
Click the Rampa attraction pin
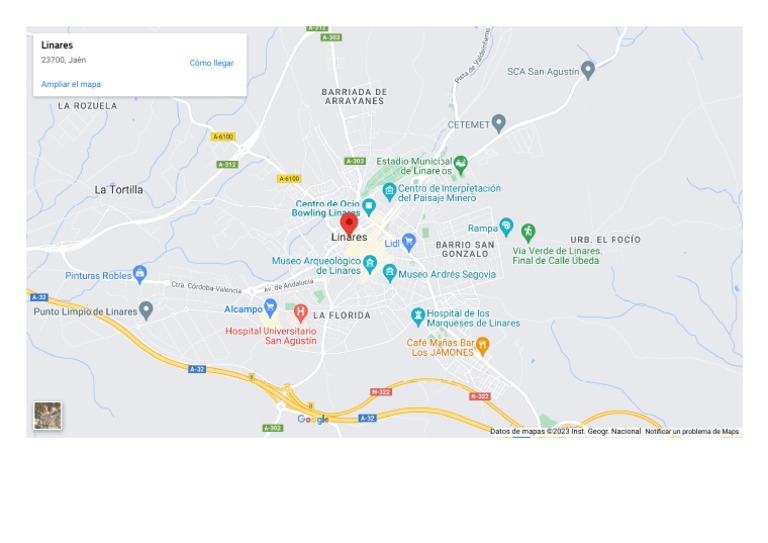pyautogui.click(x=506, y=227)
